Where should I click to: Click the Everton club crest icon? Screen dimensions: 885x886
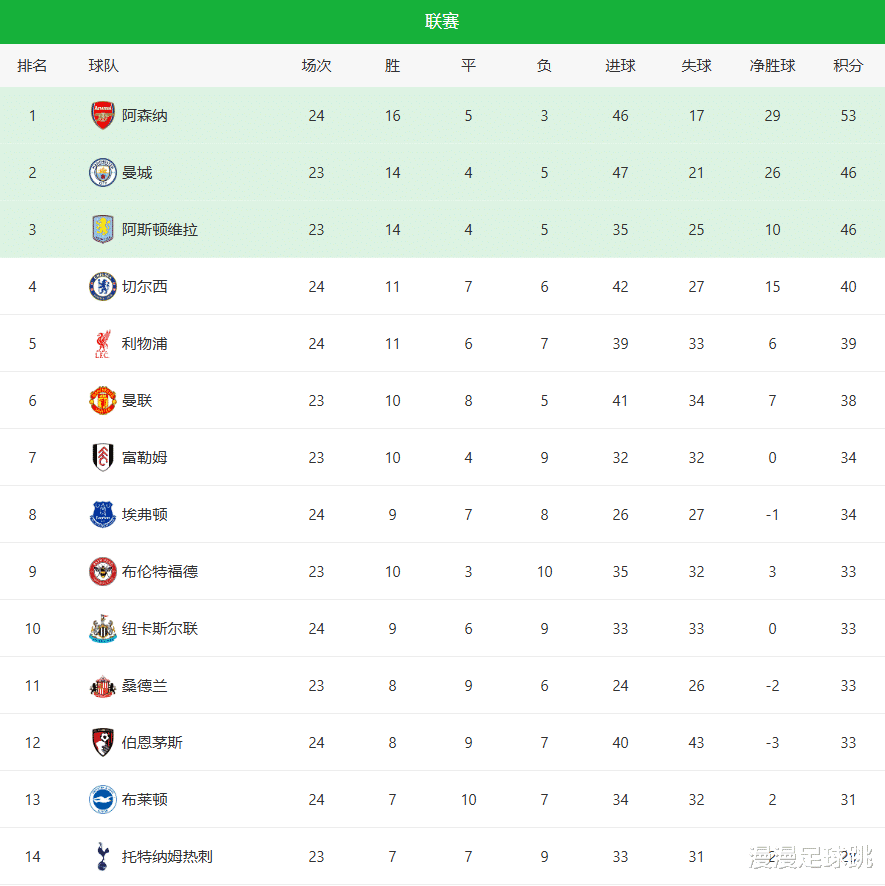103,515
